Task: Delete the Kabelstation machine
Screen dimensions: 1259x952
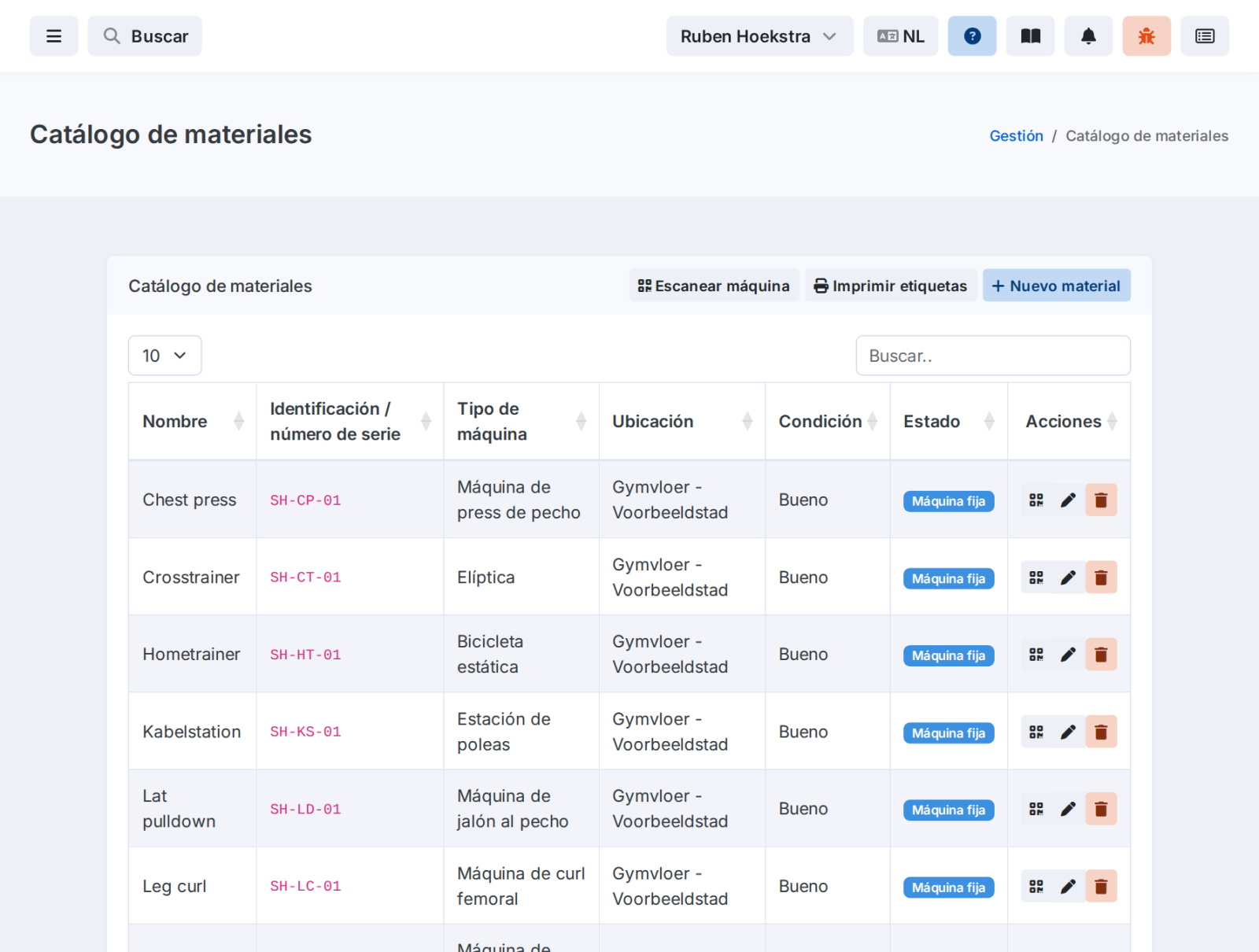Action: [x=1101, y=732]
